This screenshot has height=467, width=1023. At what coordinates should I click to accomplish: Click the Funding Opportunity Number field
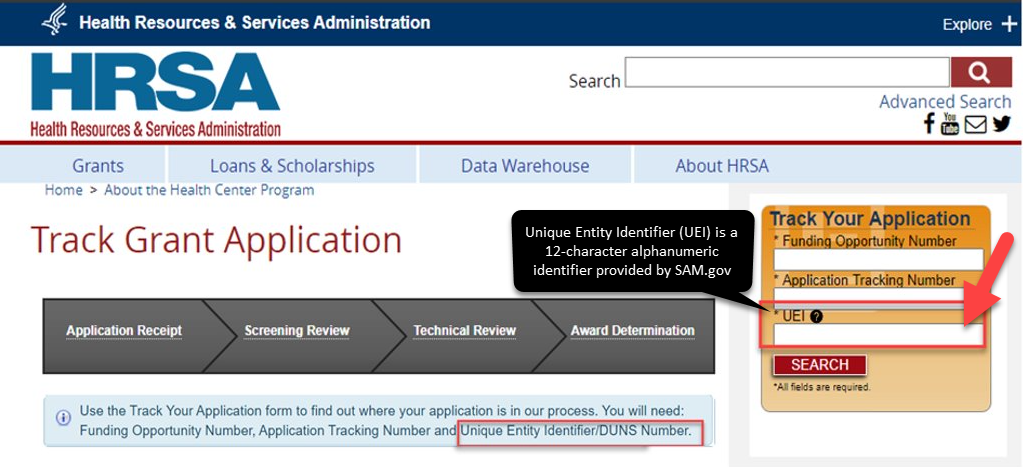tap(878, 260)
